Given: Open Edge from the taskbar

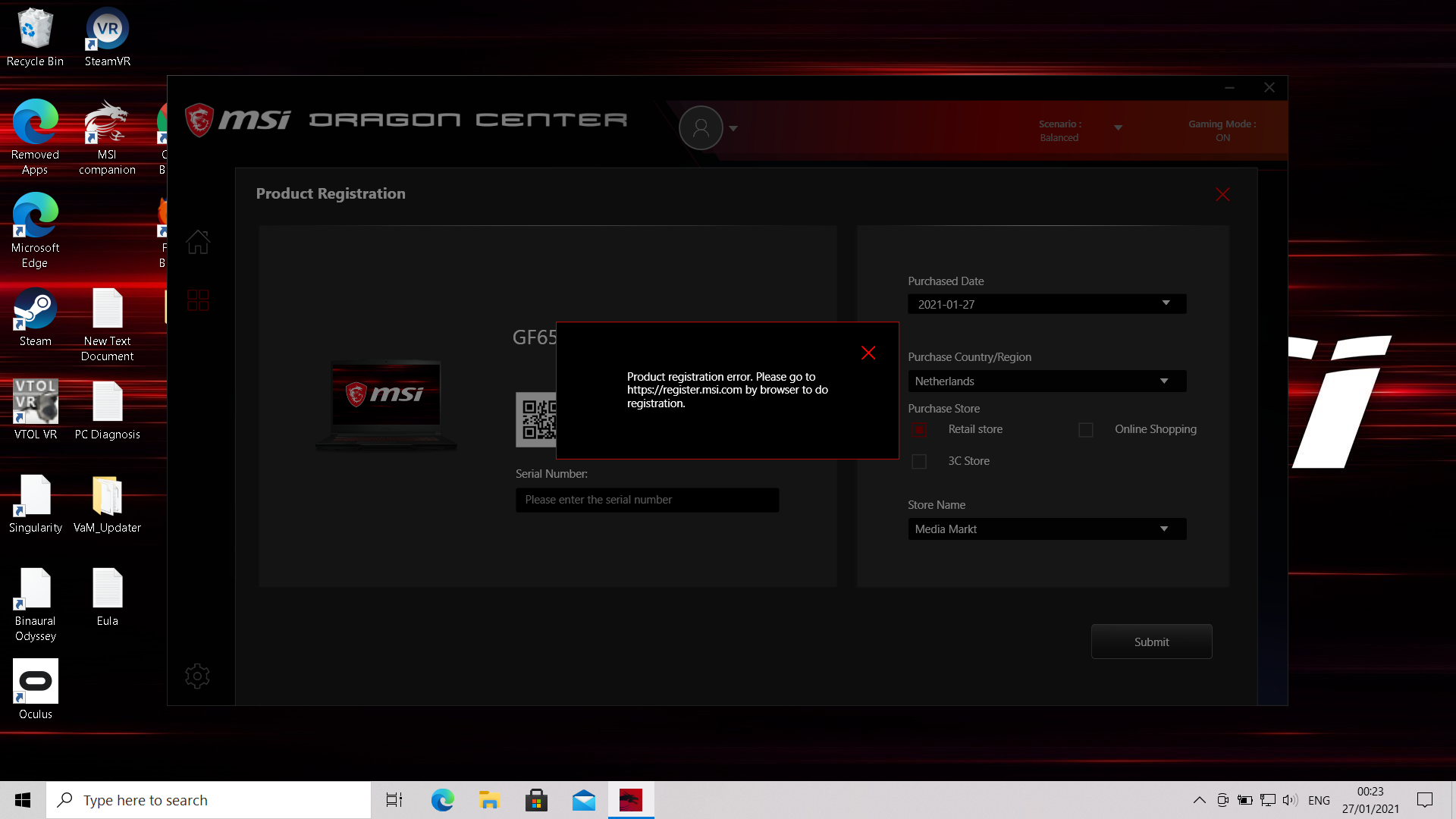Looking at the screenshot, I should point(442,800).
